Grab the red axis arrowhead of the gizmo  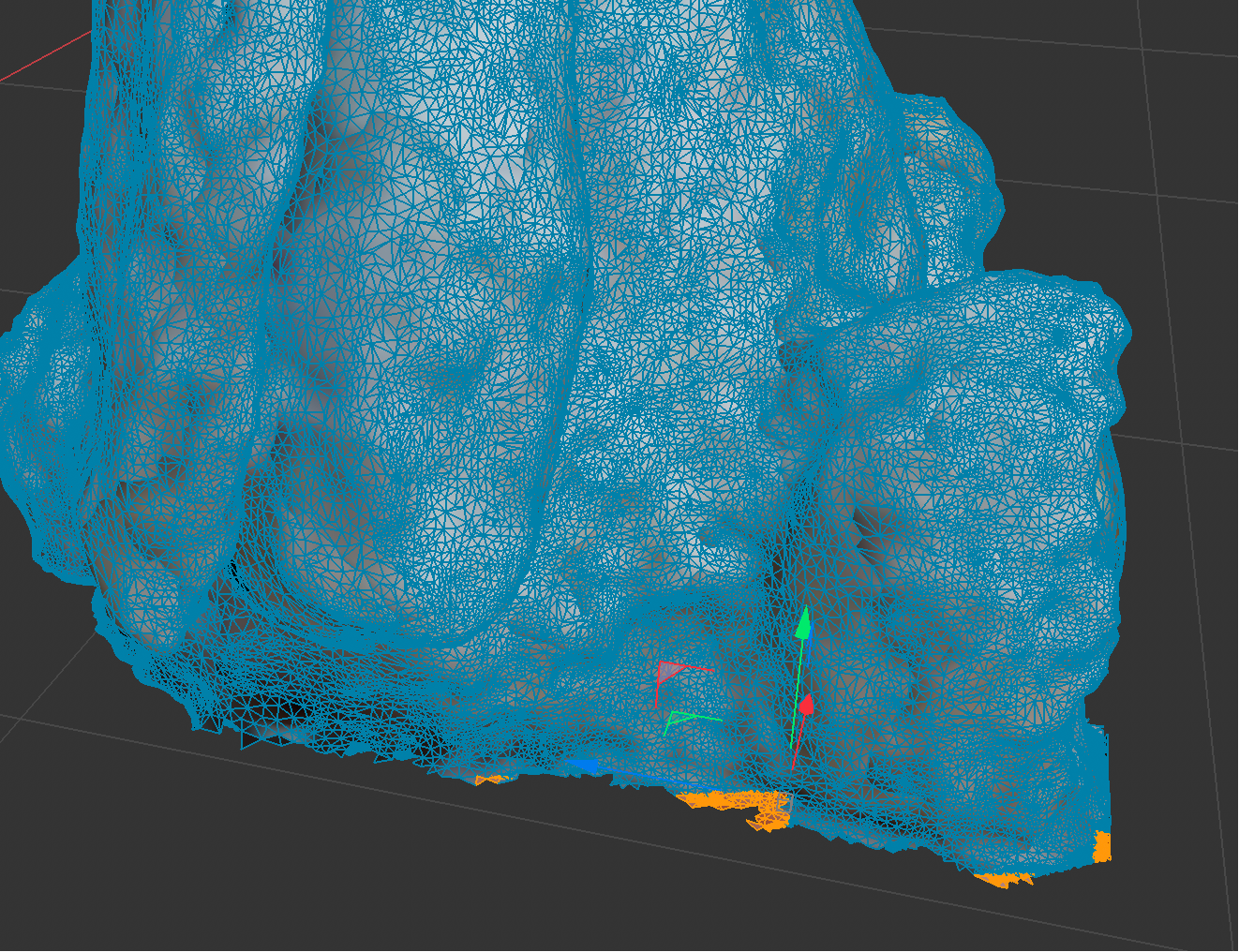tap(805, 704)
